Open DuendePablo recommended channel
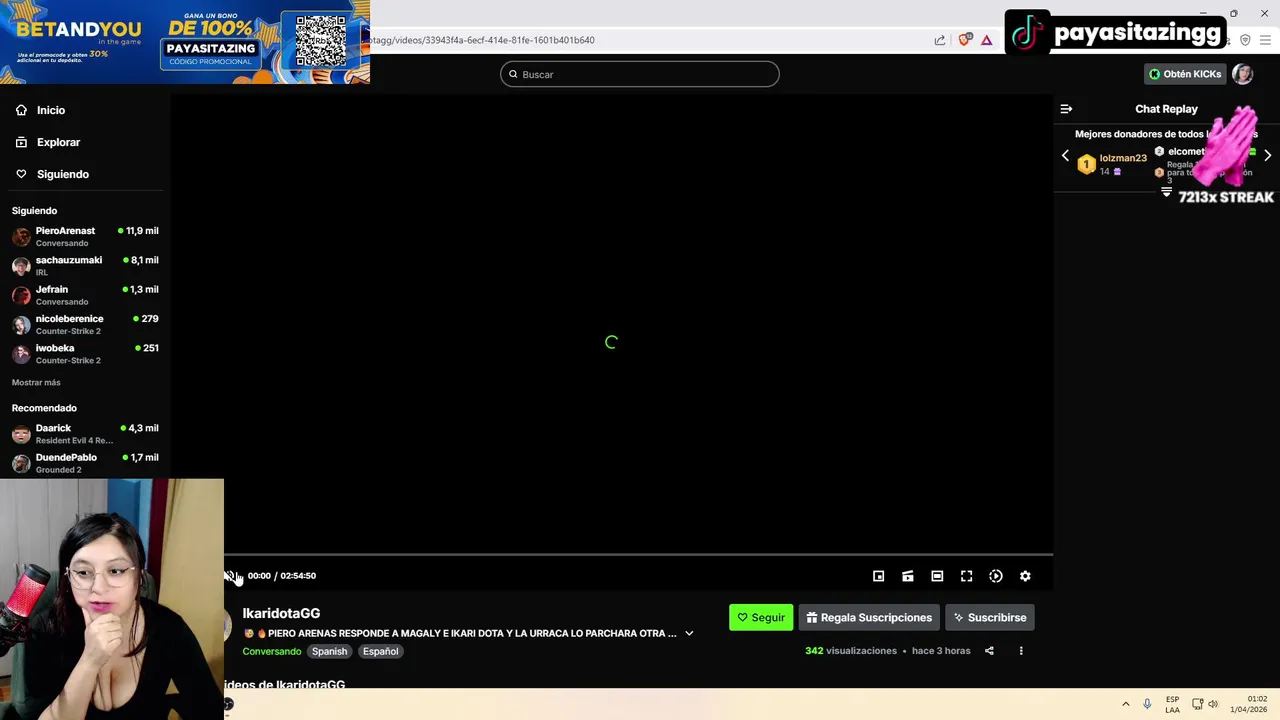The image size is (1280, 720). click(x=85, y=463)
